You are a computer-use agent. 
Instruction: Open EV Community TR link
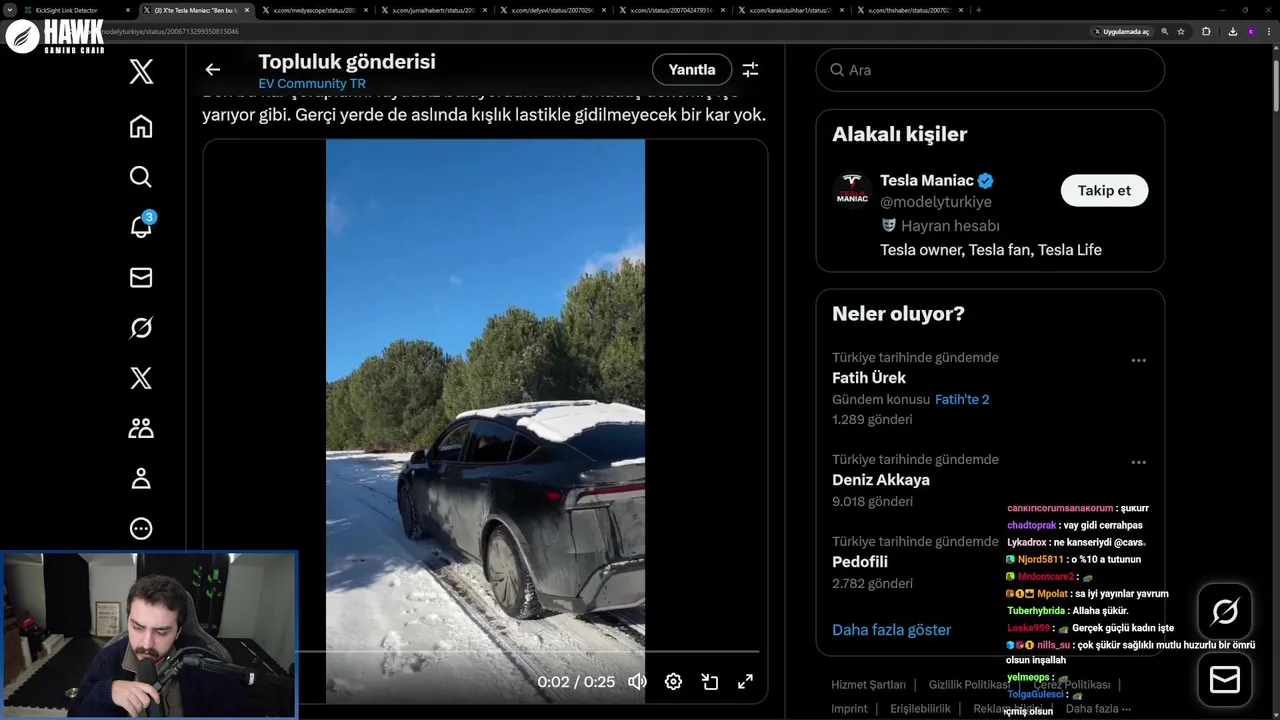(x=312, y=83)
